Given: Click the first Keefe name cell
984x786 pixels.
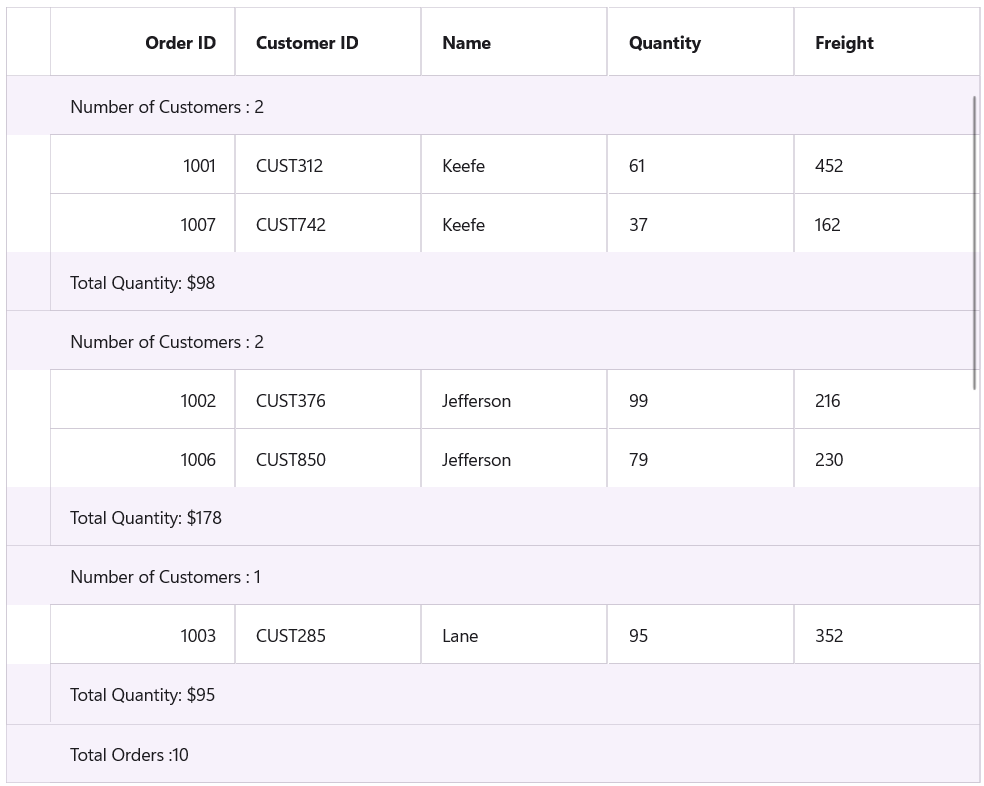Looking at the screenshot, I should click(x=463, y=165).
